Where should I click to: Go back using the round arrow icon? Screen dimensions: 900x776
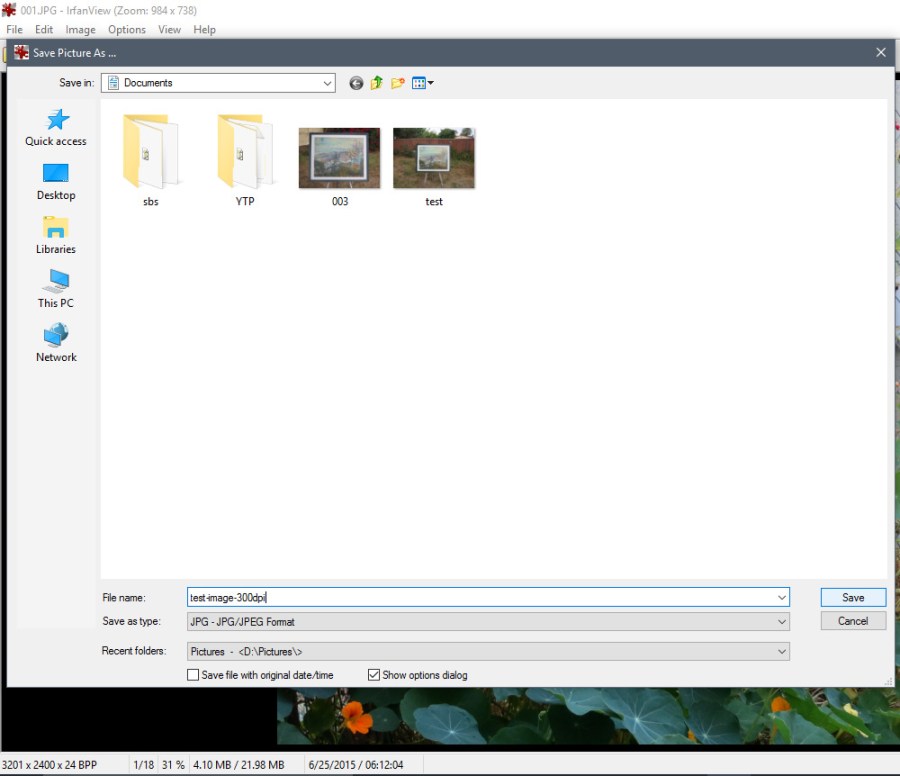pyautogui.click(x=356, y=83)
